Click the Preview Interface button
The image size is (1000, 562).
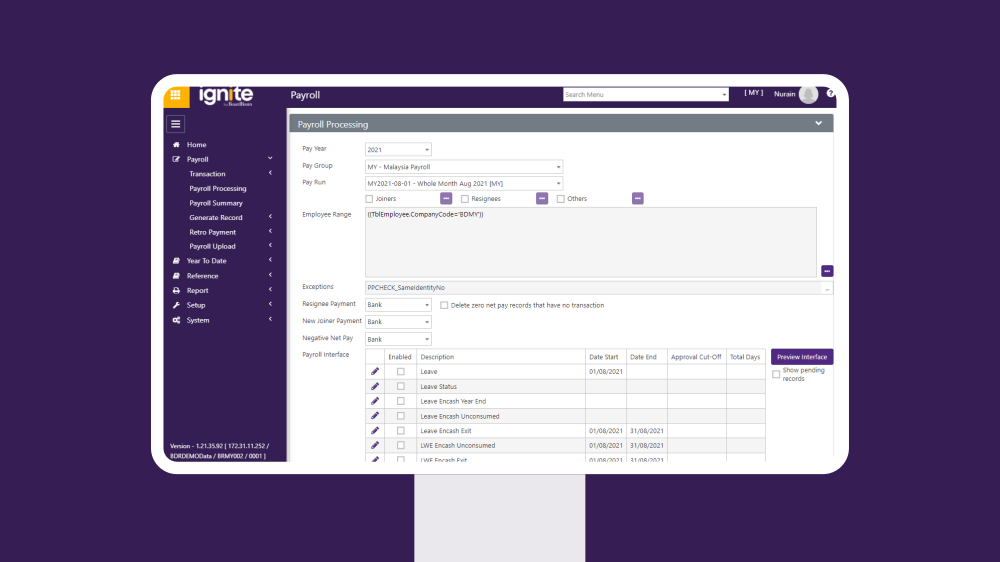801,357
